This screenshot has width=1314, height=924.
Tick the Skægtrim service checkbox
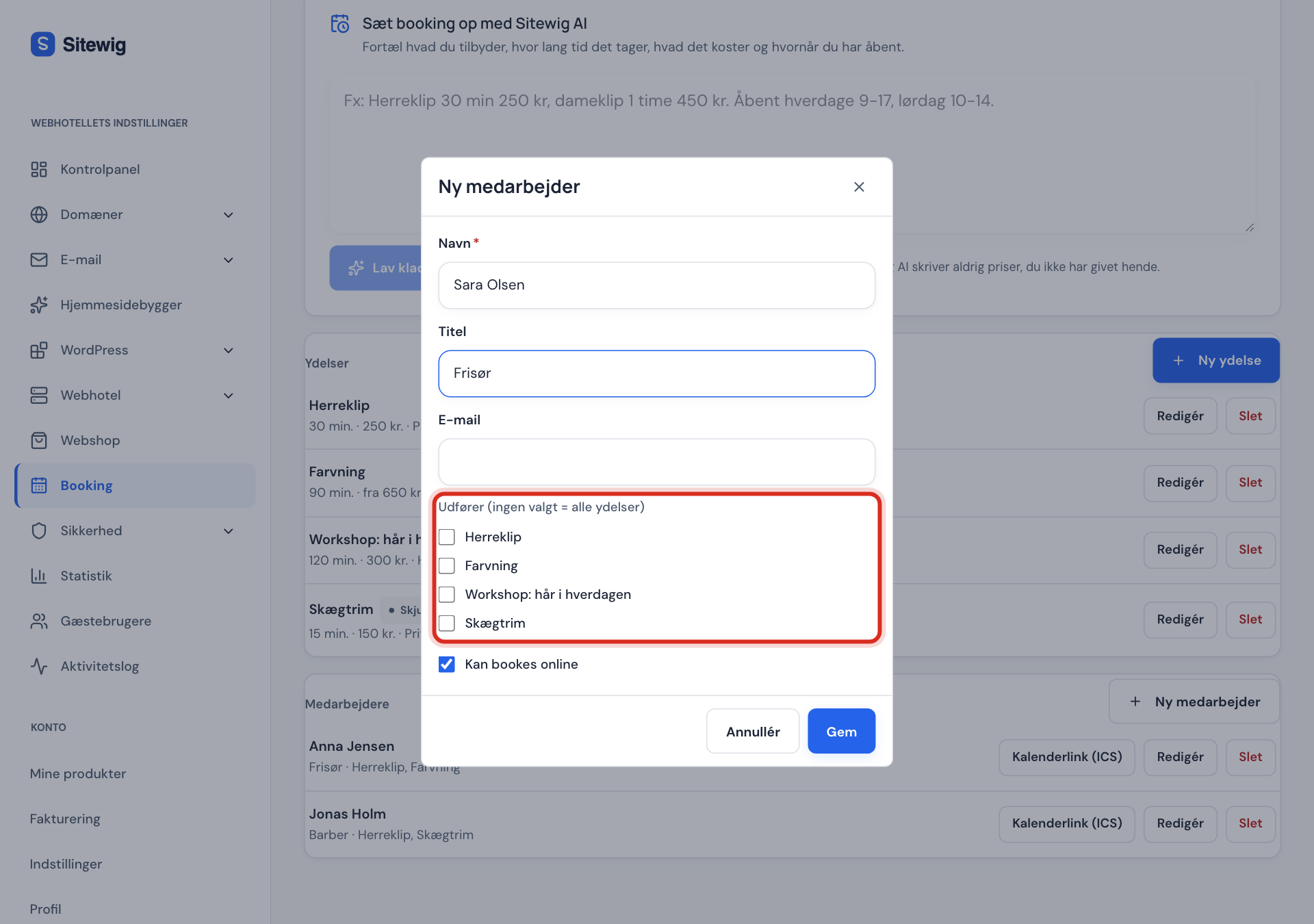click(x=446, y=623)
